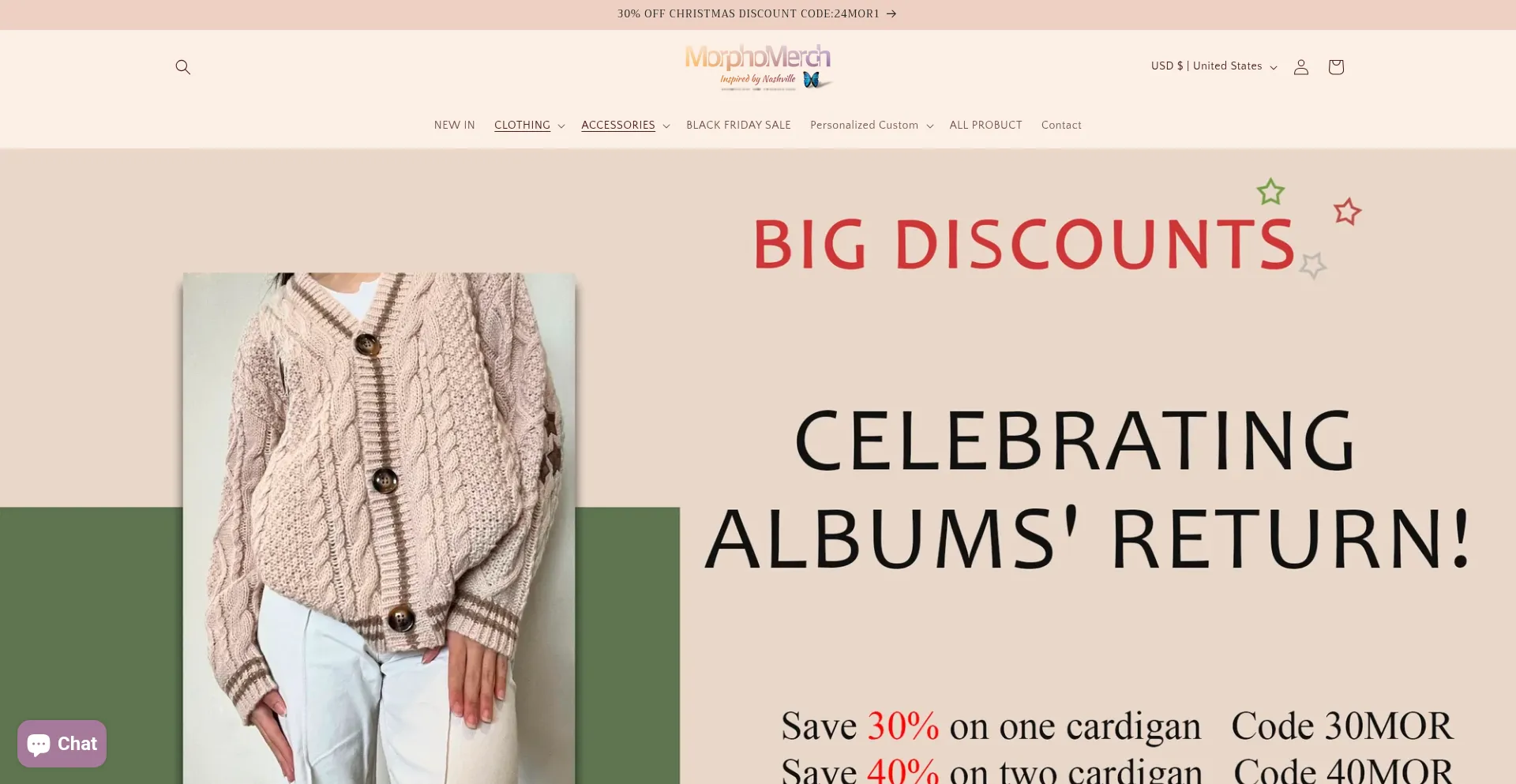Expand the Personalized Custom menu

pyautogui.click(x=872, y=126)
